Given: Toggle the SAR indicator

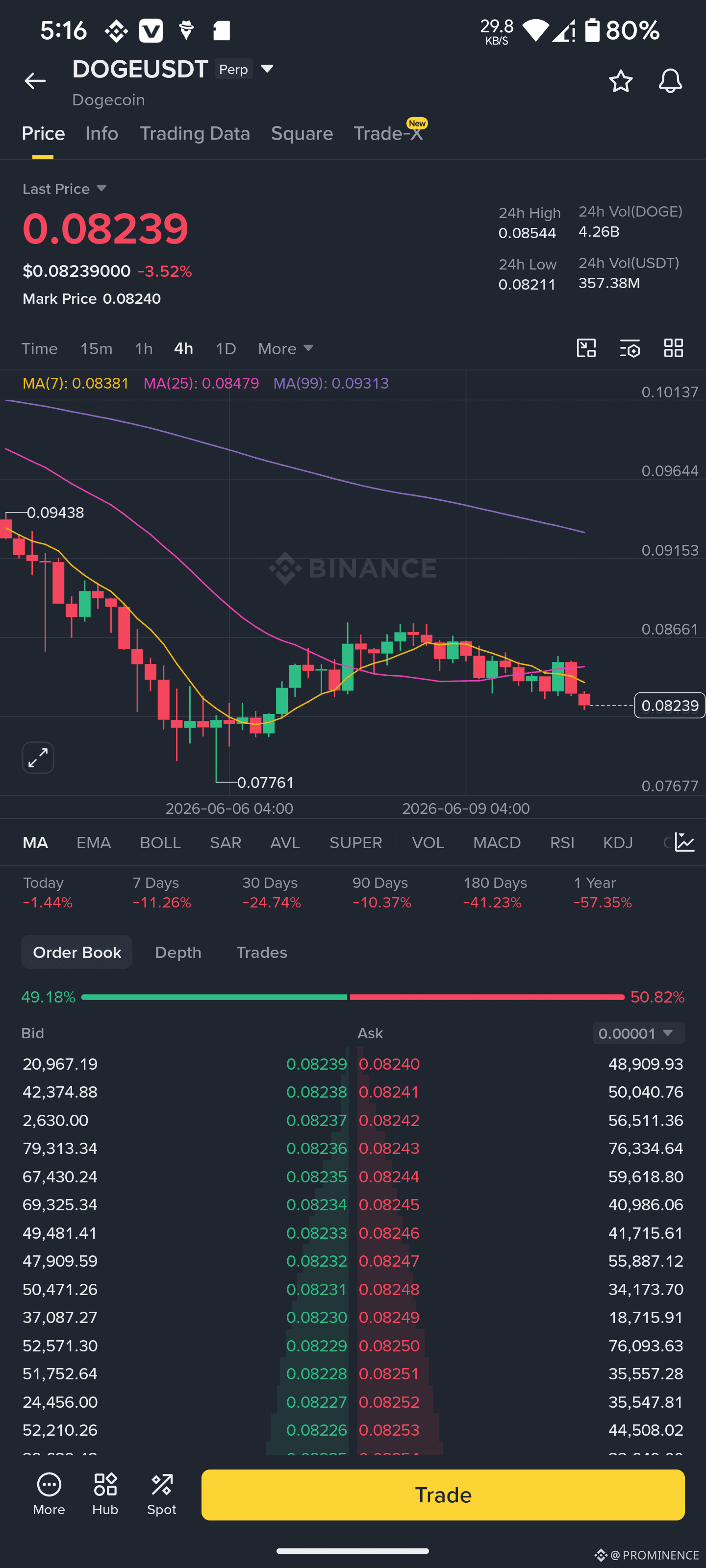Looking at the screenshot, I should (x=226, y=842).
